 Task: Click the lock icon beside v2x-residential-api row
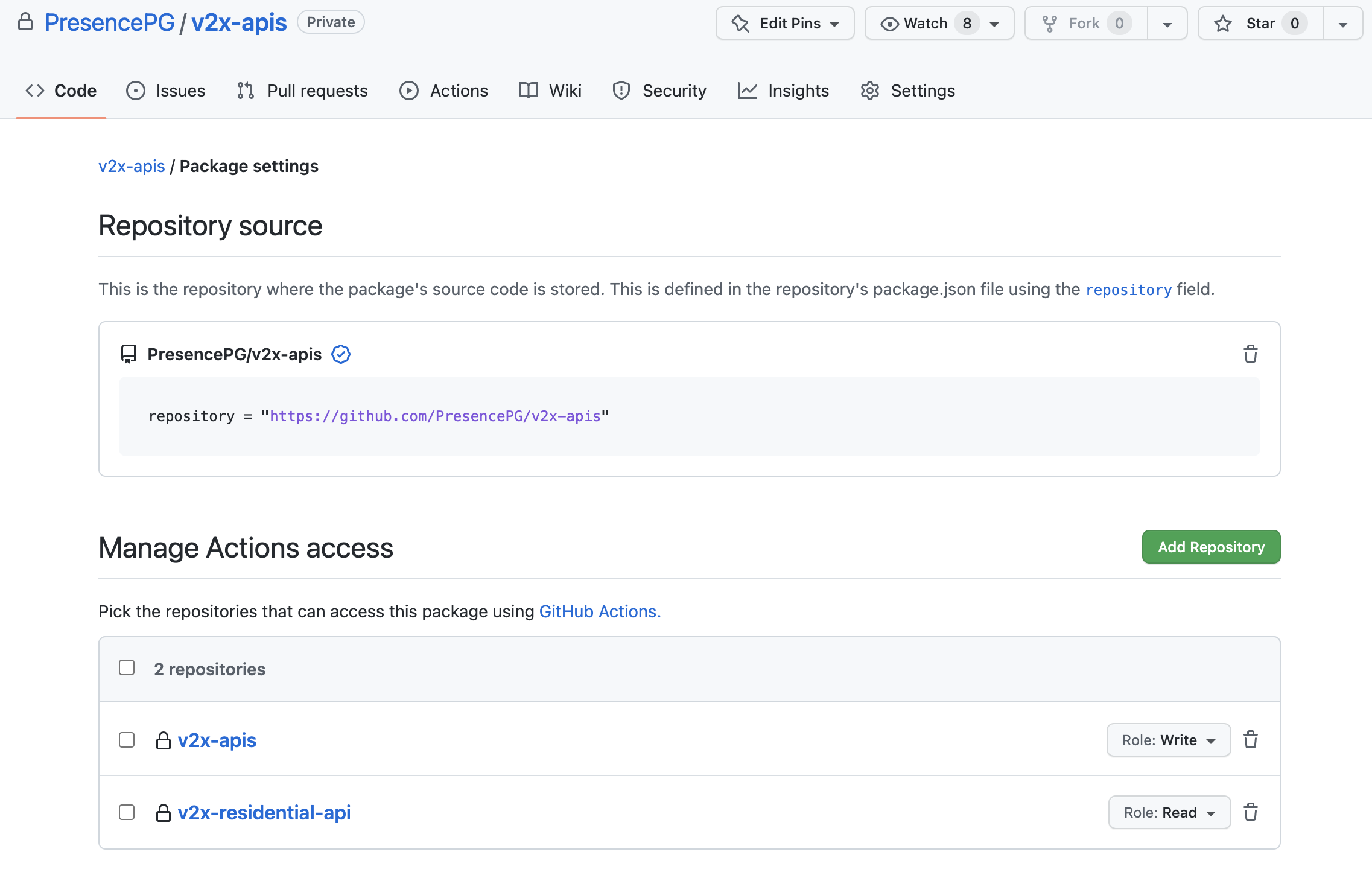164,813
